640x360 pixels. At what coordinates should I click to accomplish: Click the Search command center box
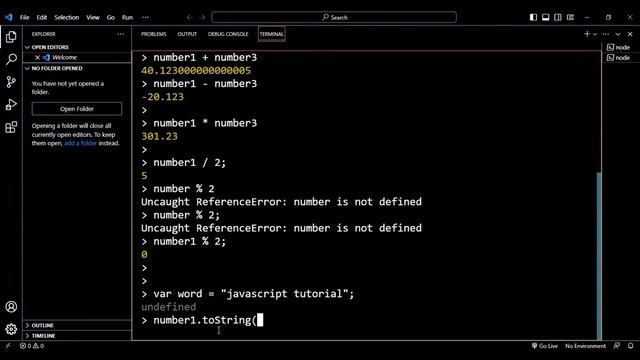tap(334, 17)
